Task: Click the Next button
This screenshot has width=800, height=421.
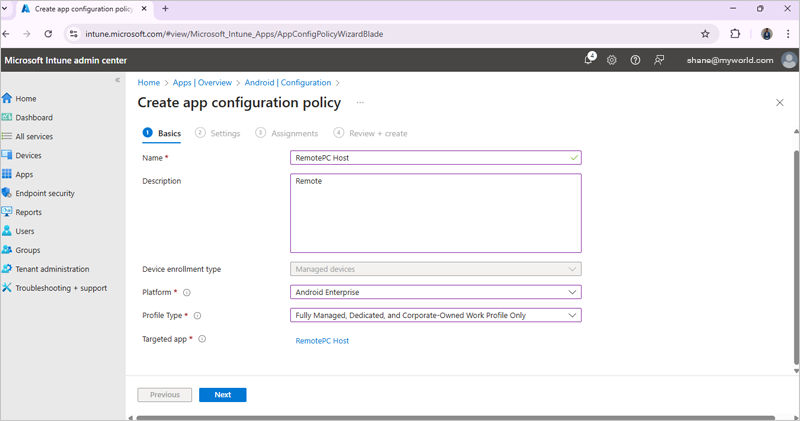Action: [x=222, y=395]
